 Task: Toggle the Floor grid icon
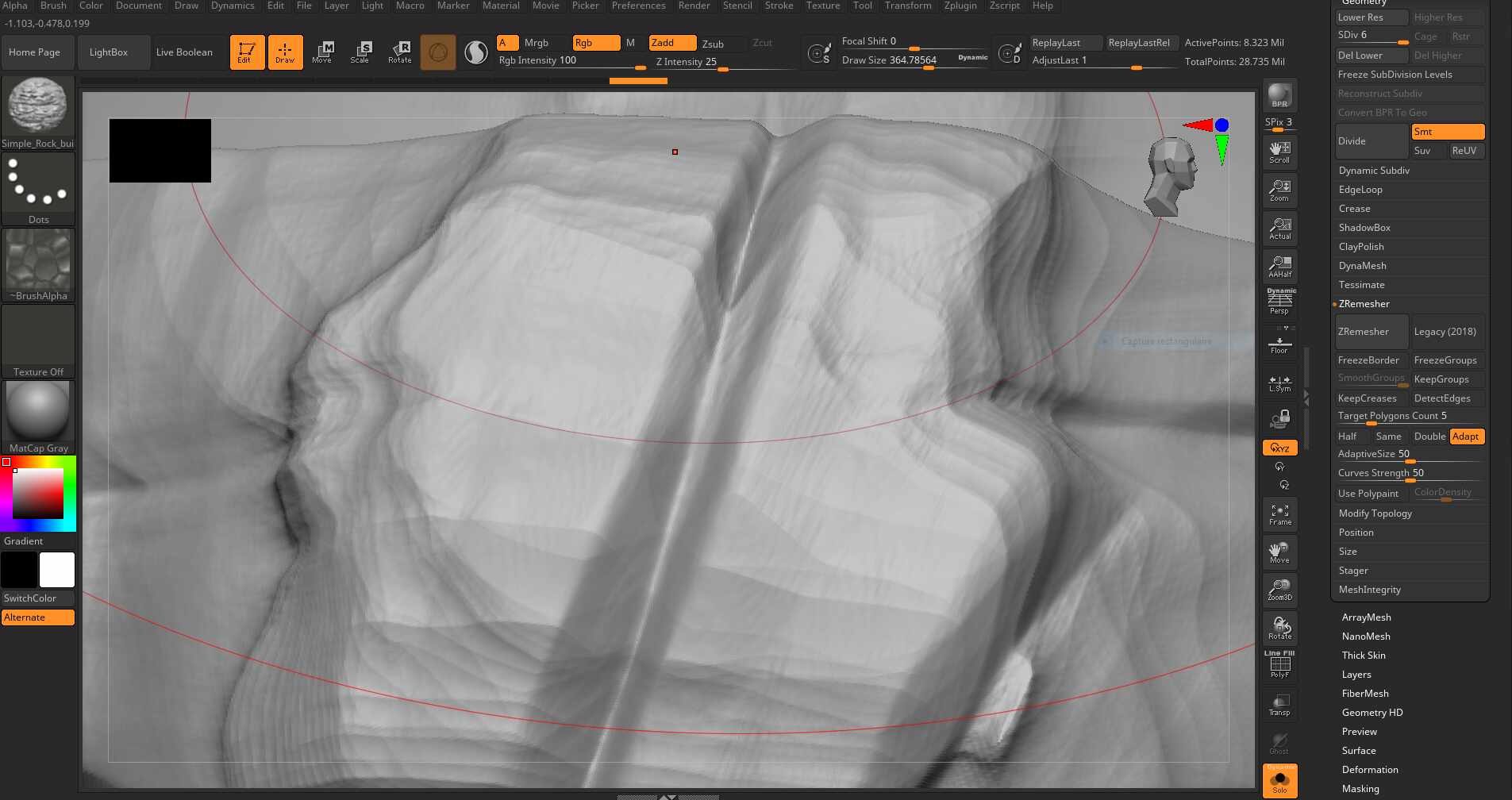pos(1279,344)
